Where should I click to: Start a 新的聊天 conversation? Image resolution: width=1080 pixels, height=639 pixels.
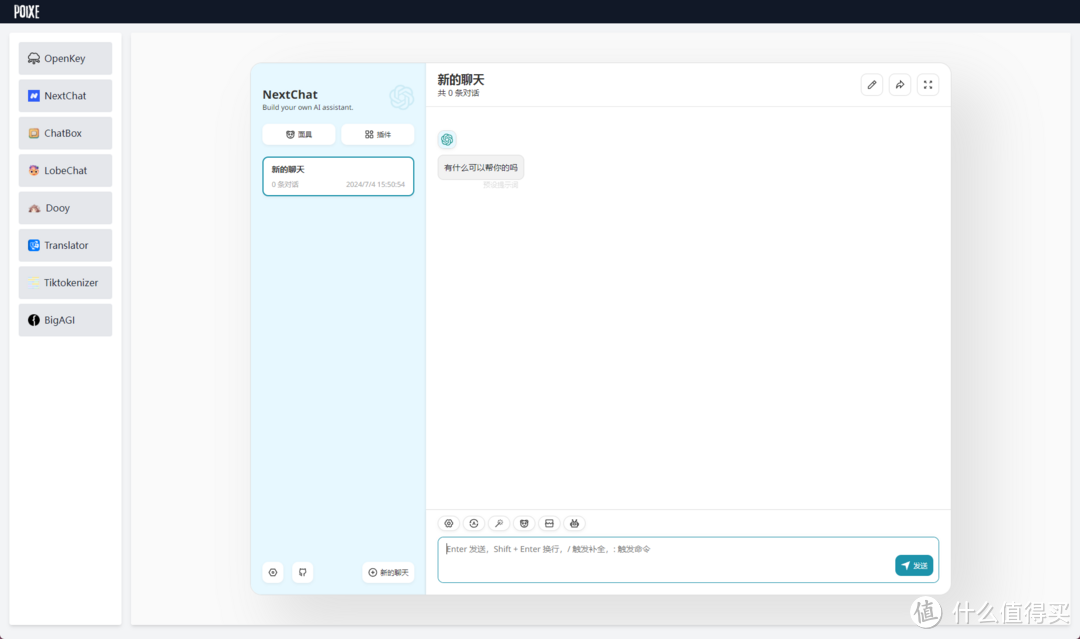point(387,571)
